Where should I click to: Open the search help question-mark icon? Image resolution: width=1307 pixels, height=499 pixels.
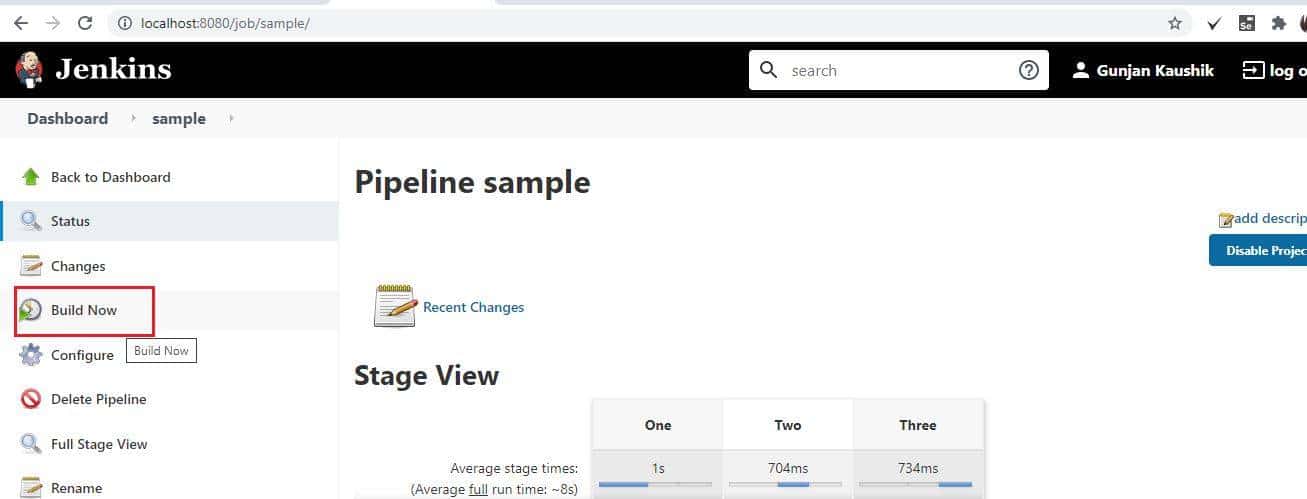[x=1029, y=70]
